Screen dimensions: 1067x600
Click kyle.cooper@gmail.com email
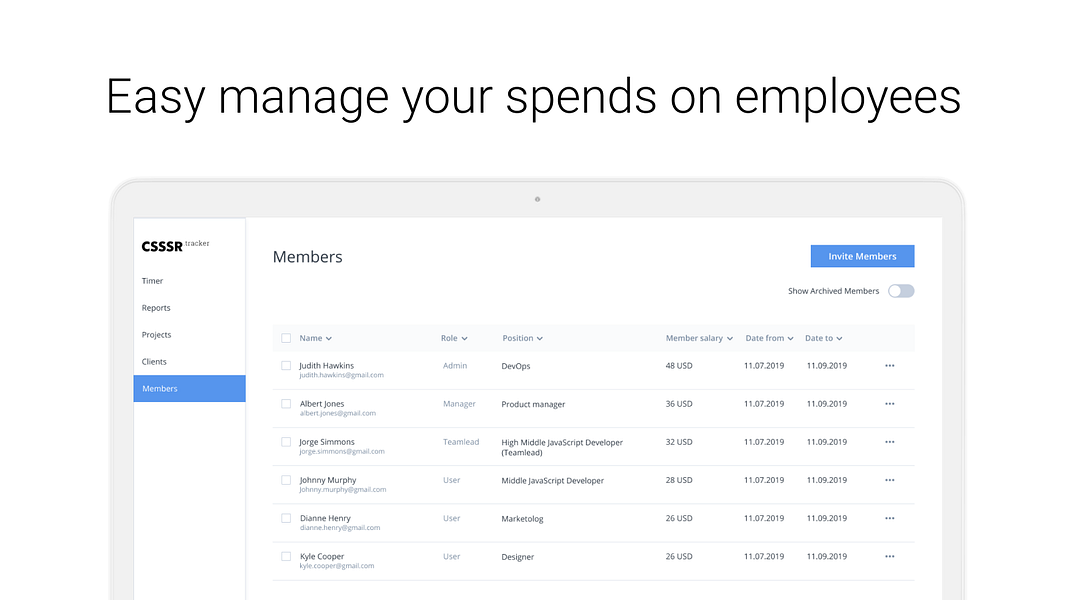(x=337, y=565)
